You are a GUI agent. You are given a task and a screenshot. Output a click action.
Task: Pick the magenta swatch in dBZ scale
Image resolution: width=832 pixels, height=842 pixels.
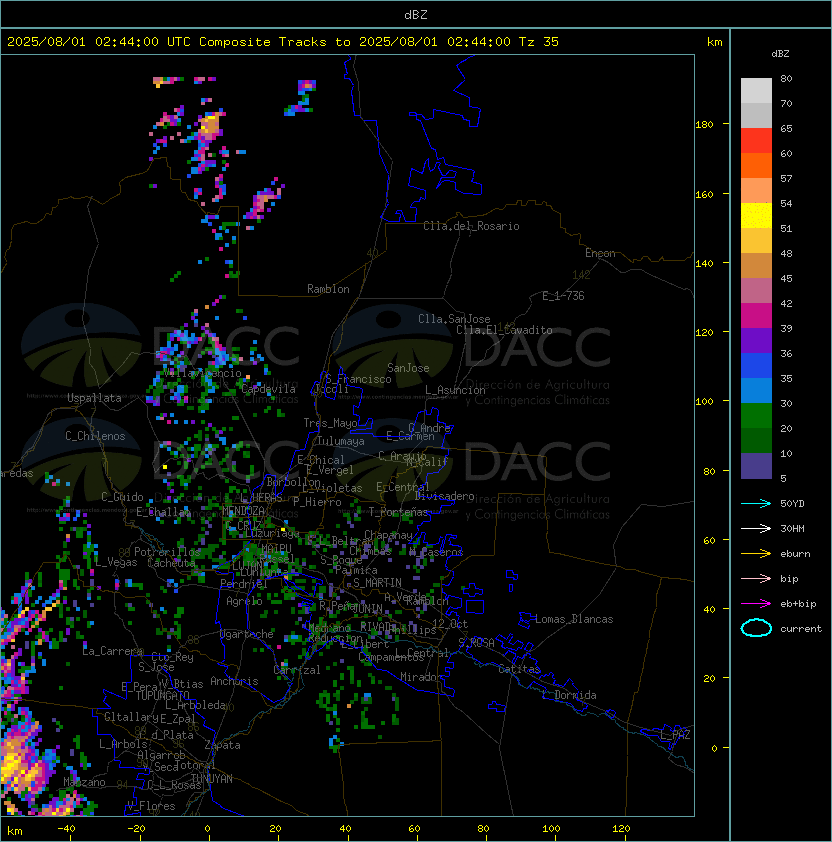[x=756, y=315]
